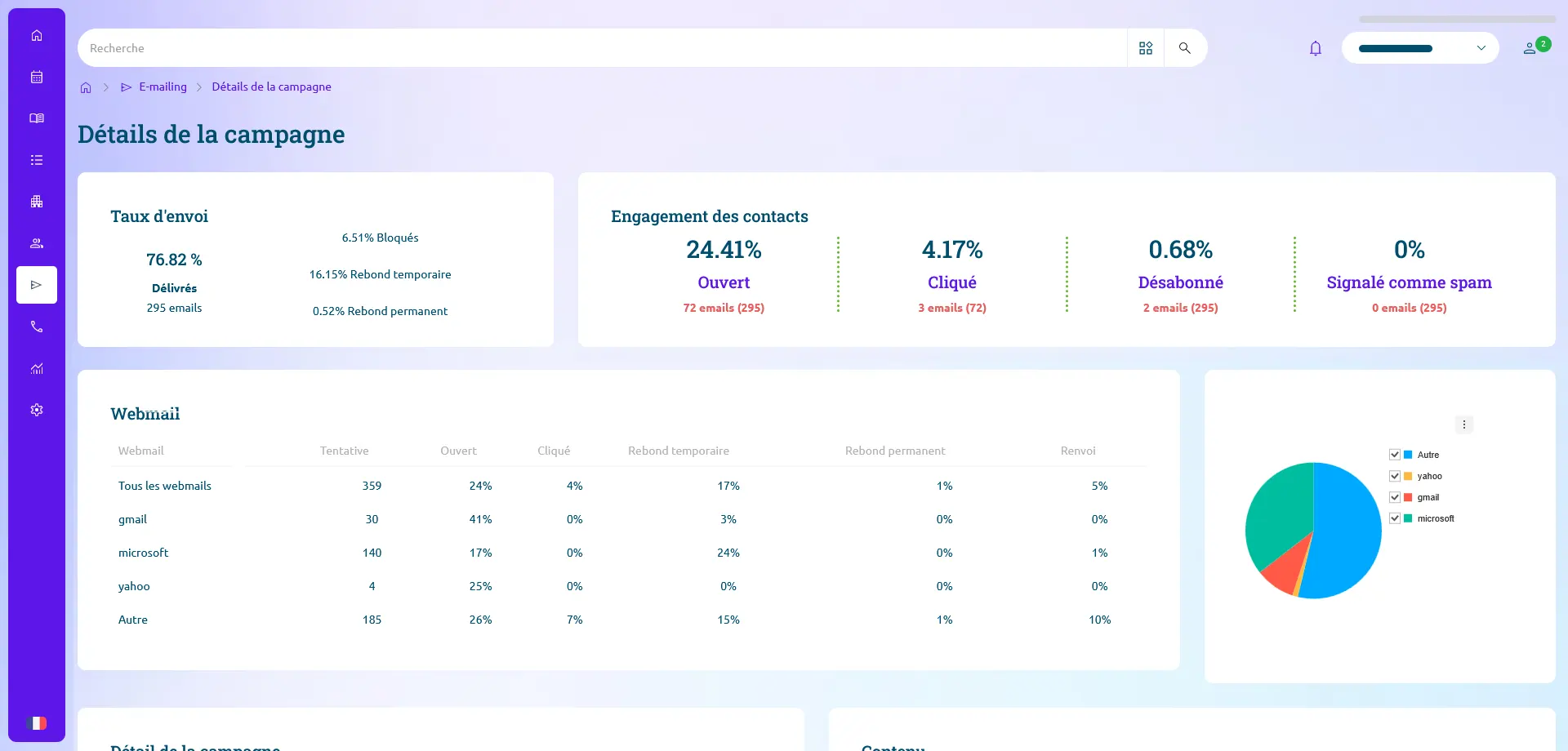Viewport: 1568px width, 751px height.
Task: Click the open book sidebar icon
Action: click(x=37, y=118)
